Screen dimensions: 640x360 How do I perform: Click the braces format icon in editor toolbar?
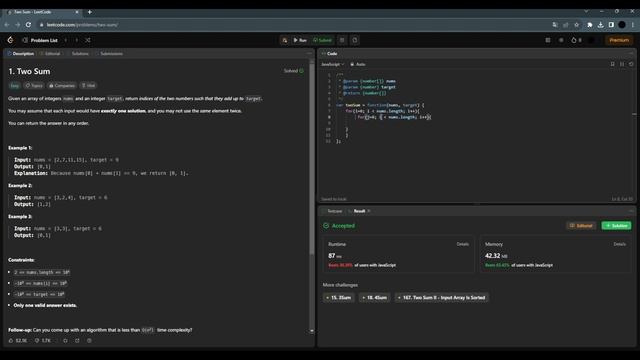pyautogui.click(x=622, y=64)
